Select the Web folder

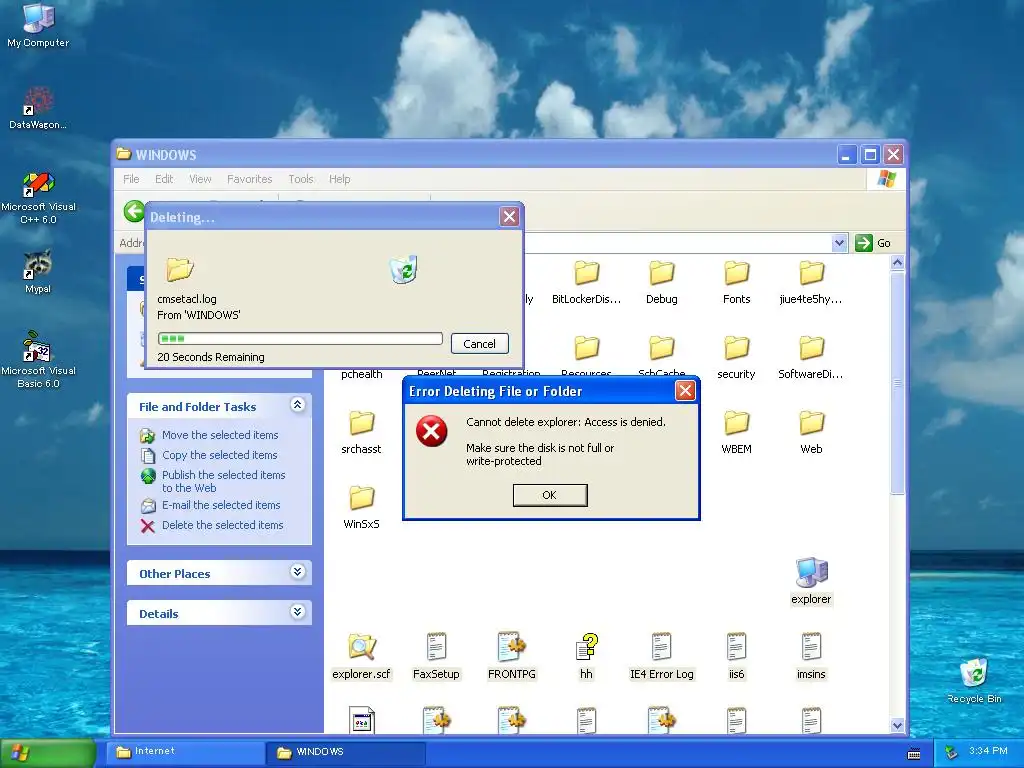[x=811, y=433]
